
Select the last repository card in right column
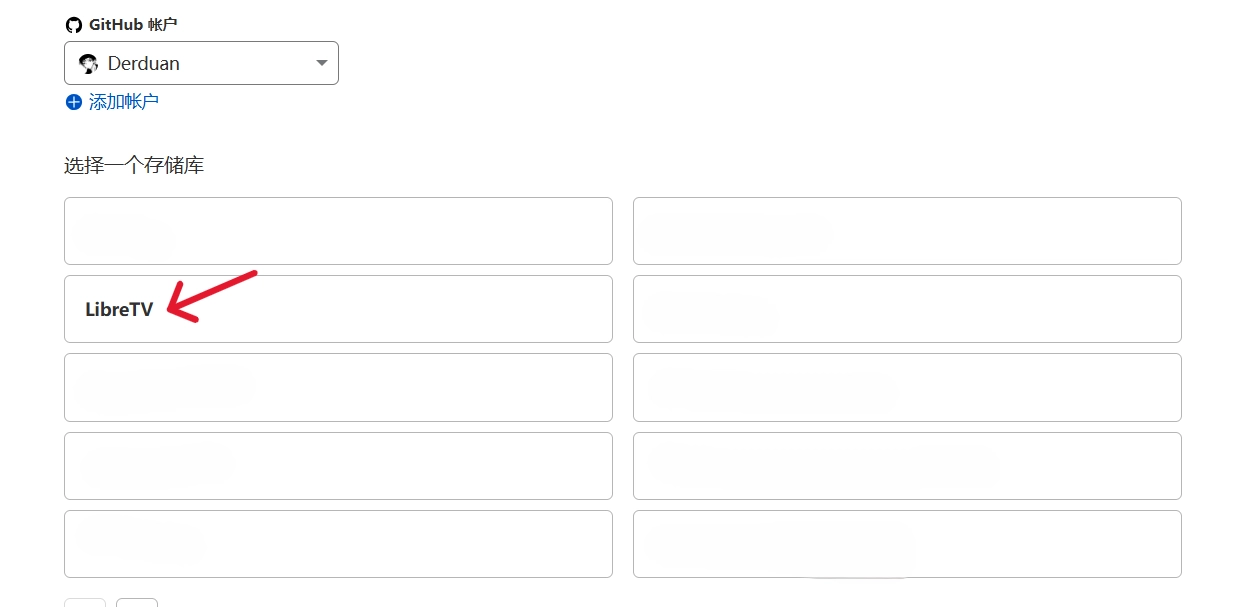point(907,544)
